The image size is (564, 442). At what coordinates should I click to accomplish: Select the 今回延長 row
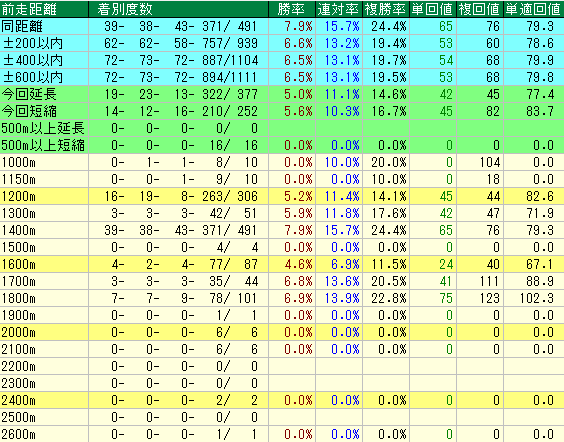(282, 95)
